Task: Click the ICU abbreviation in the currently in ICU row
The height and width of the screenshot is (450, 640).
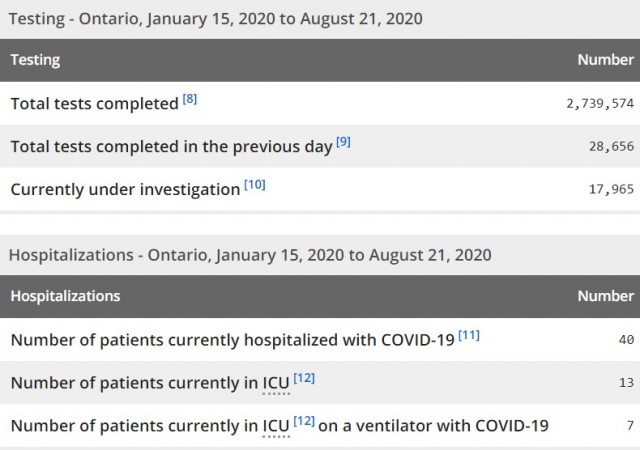Action: pos(274,382)
